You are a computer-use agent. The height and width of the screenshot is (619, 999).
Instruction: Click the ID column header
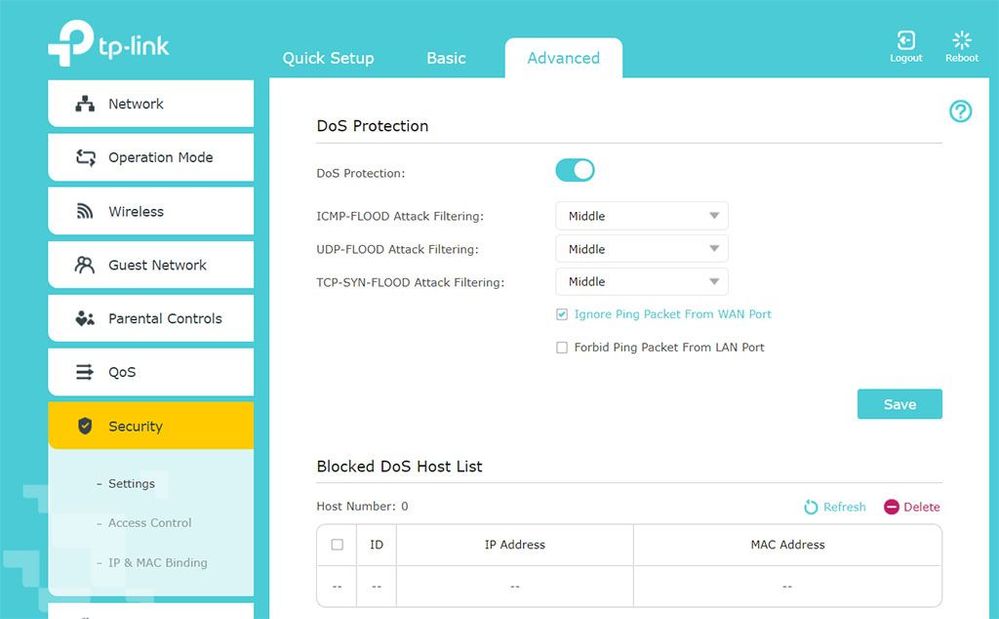tap(377, 544)
